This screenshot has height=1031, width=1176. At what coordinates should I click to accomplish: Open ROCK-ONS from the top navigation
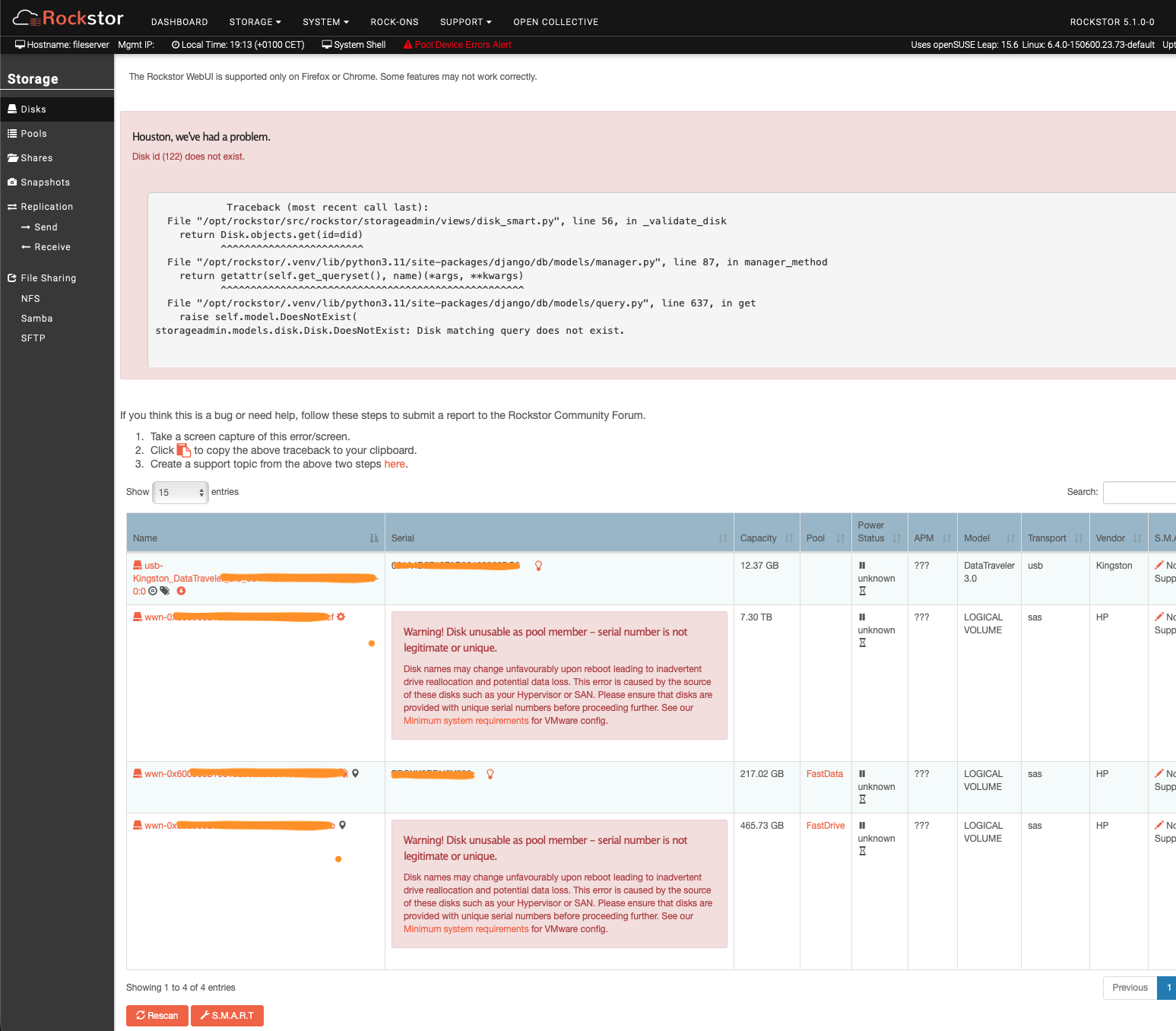pos(395,22)
